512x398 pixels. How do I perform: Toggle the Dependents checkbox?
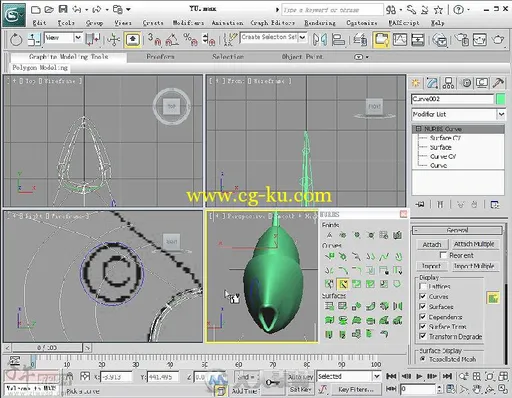click(423, 316)
